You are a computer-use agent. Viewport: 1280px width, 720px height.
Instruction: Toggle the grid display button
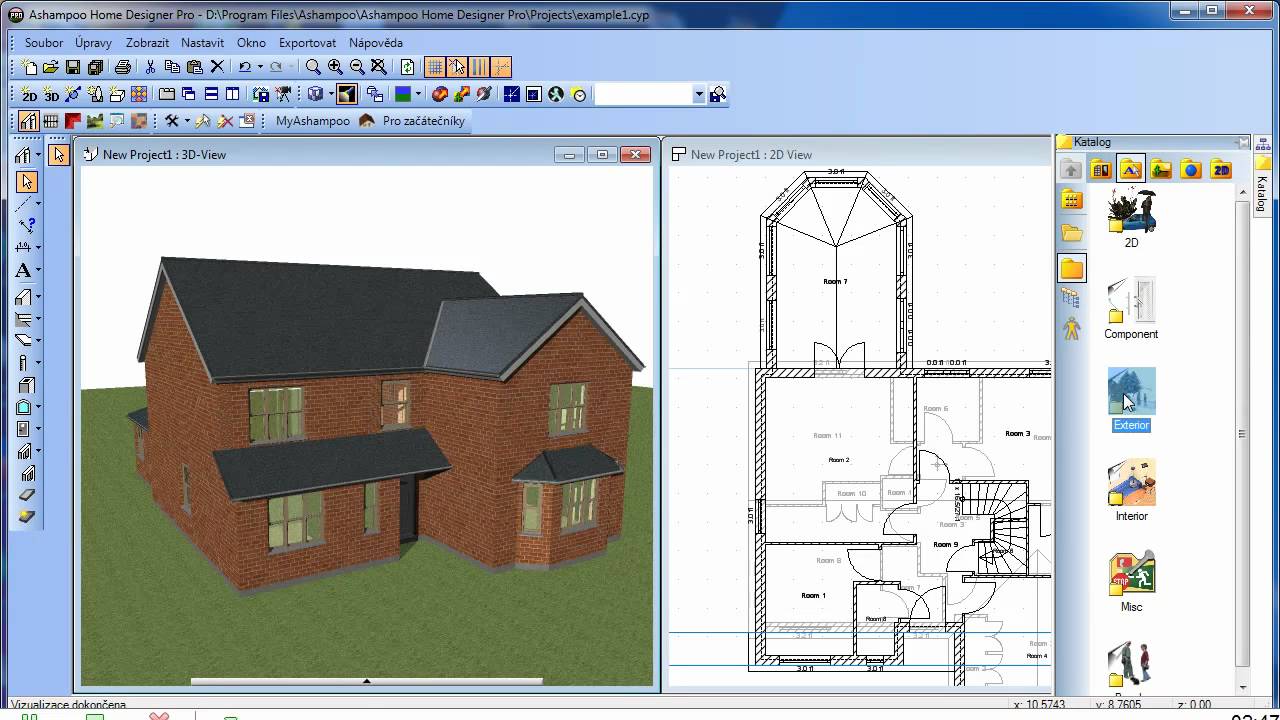tap(435, 67)
